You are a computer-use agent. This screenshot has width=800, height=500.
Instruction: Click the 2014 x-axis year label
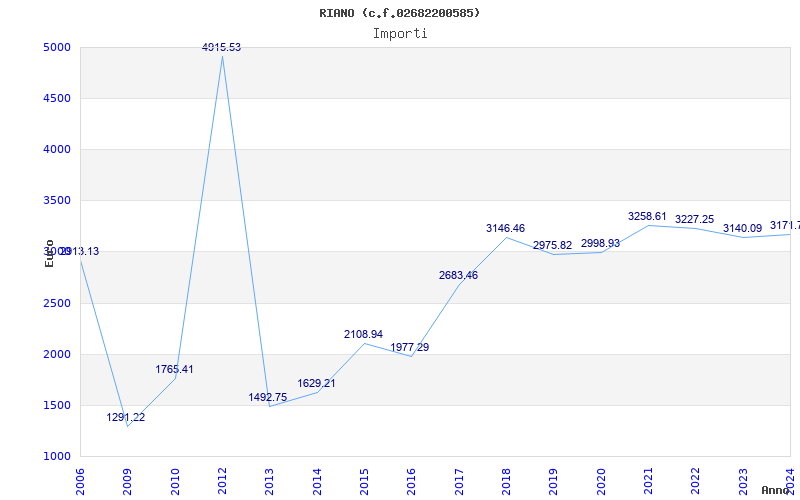(317, 482)
